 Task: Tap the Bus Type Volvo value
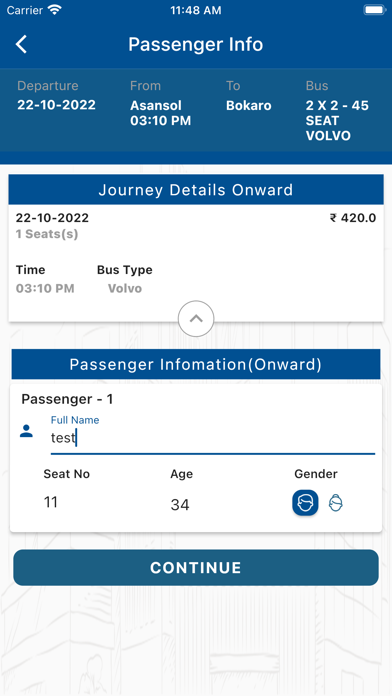click(x=125, y=289)
